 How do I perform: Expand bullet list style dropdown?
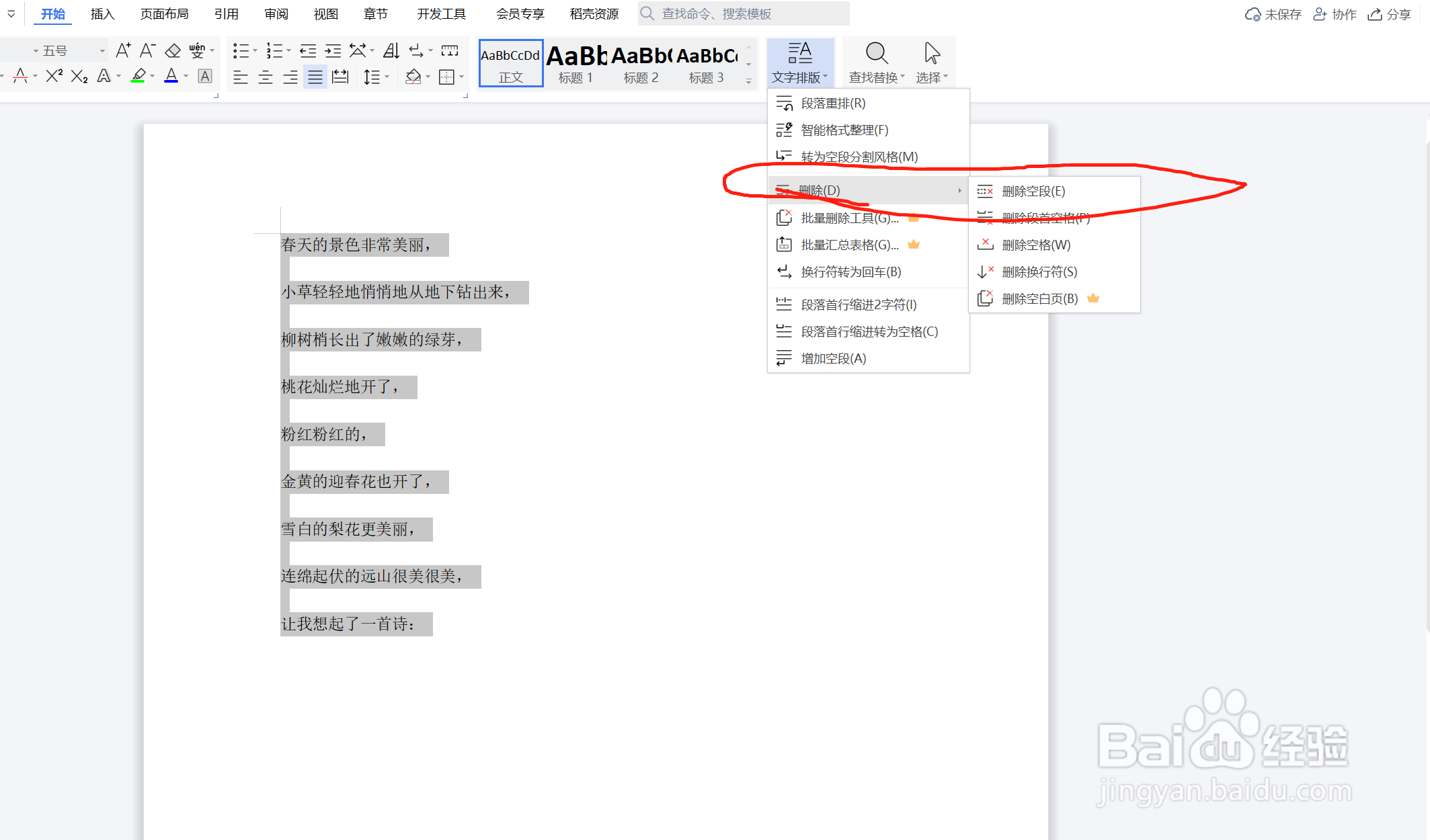coord(255,50)
